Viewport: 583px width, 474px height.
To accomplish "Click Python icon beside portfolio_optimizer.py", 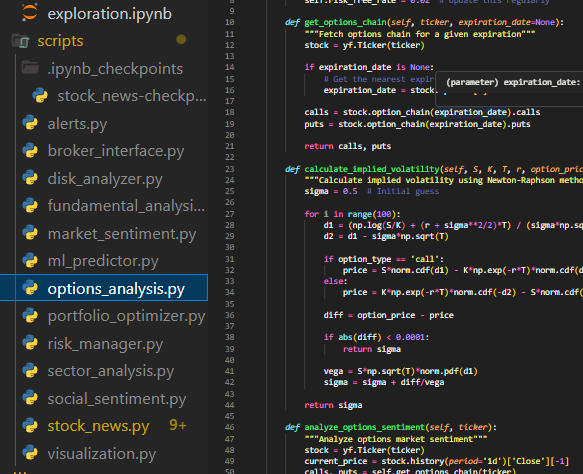I will coord(30,315).
